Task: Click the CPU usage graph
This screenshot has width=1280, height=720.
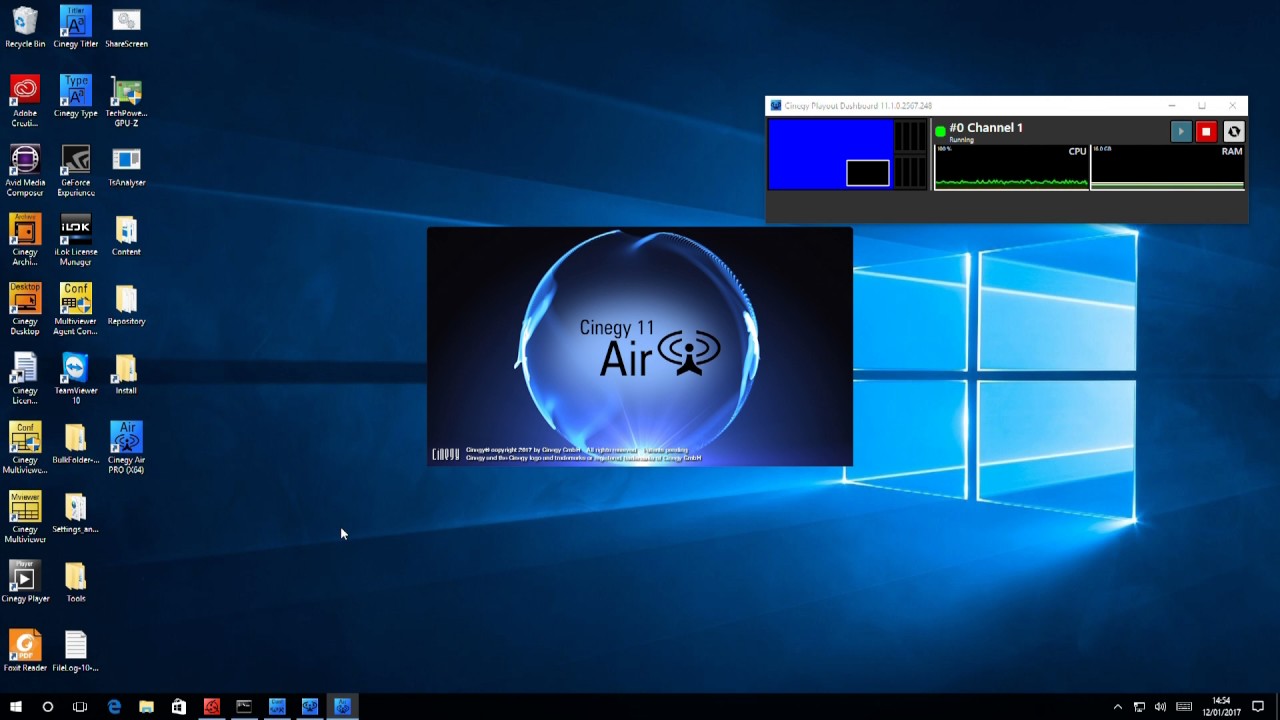Action: tap(1011, 167)
